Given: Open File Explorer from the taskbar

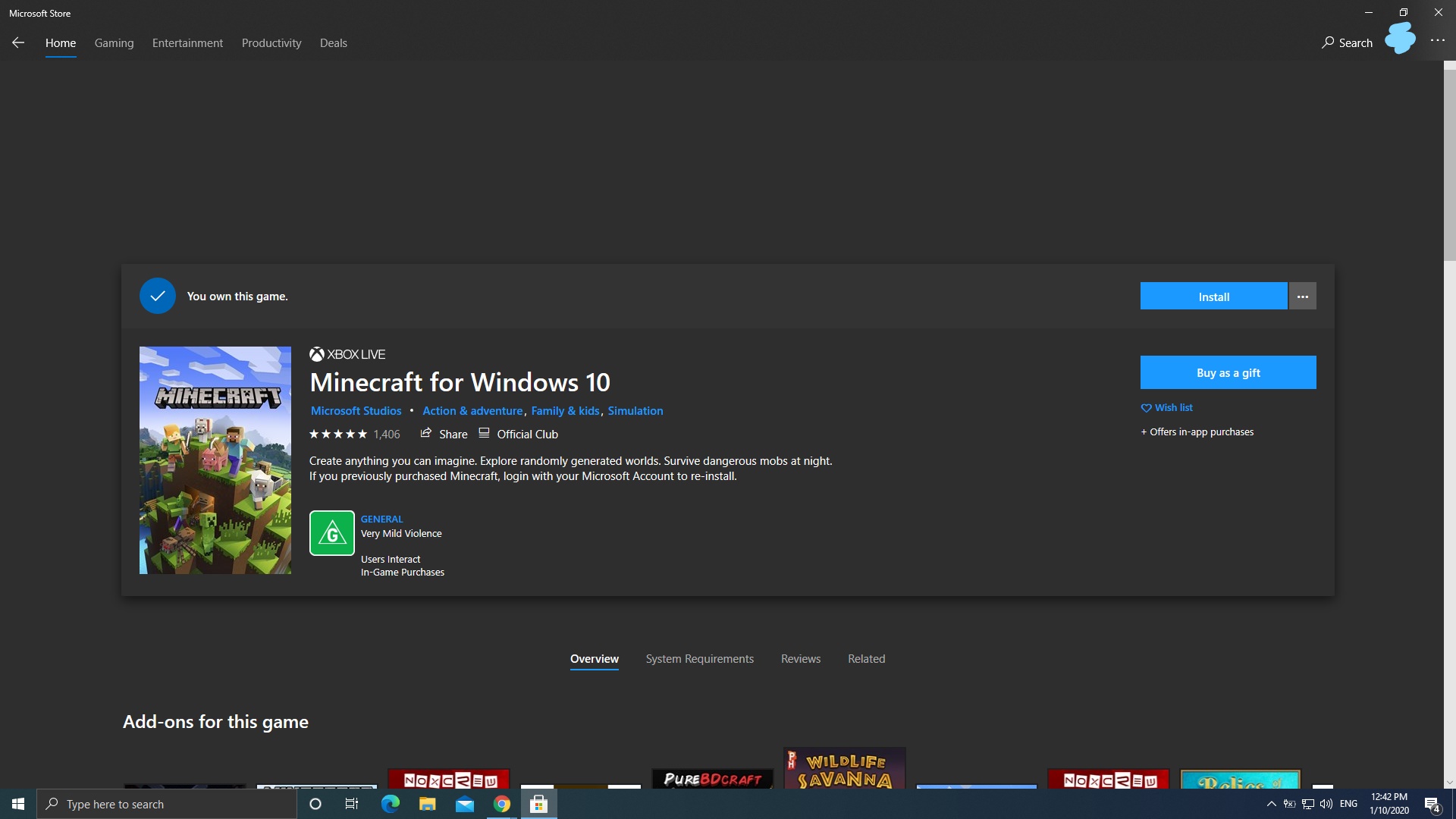Looking at the screenshot, I should tap(427, 804).
